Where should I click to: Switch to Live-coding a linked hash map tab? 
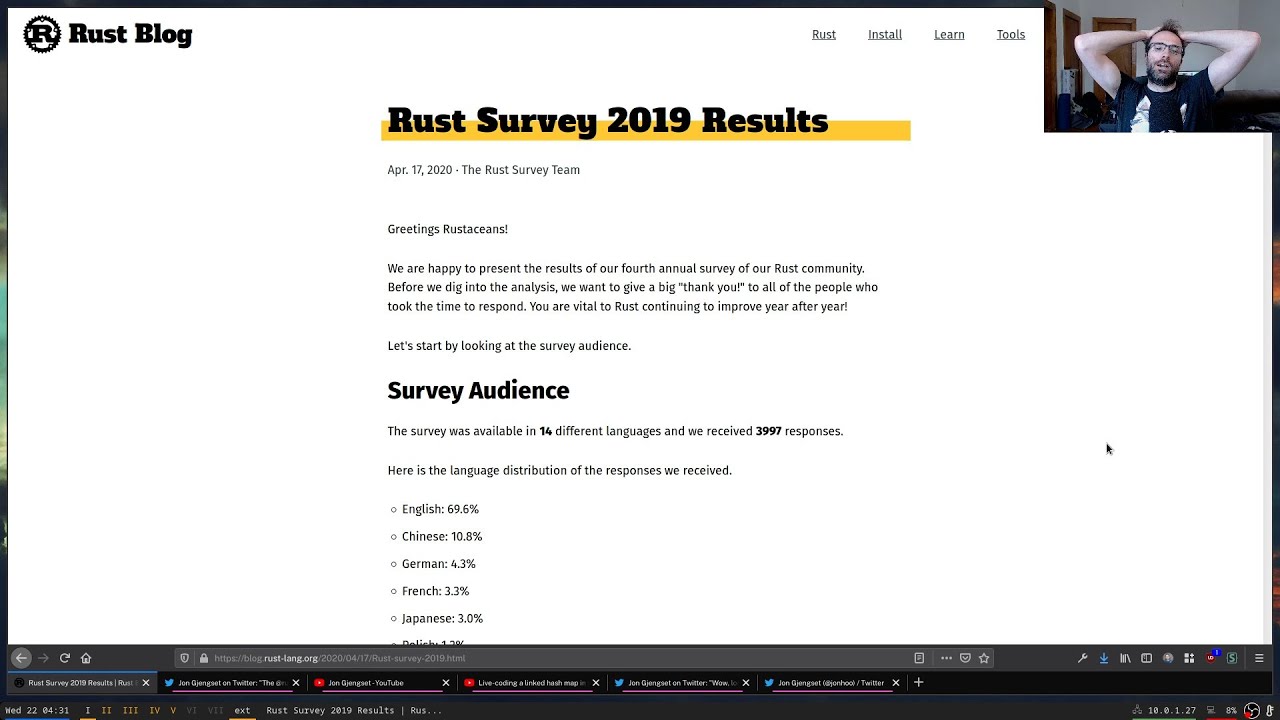coord(532,683)
